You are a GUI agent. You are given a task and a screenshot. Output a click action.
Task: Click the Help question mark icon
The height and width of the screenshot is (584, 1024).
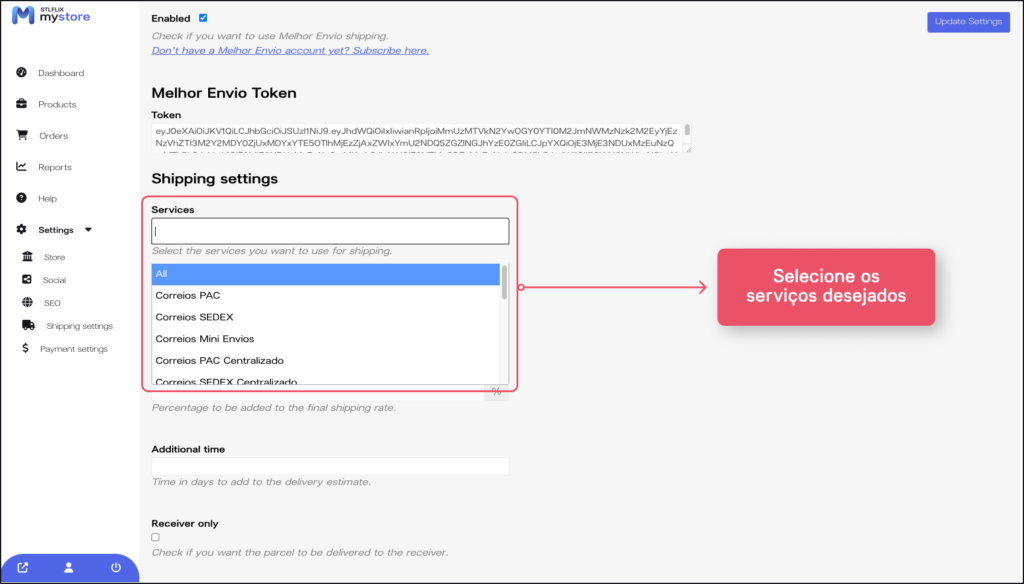22,198
